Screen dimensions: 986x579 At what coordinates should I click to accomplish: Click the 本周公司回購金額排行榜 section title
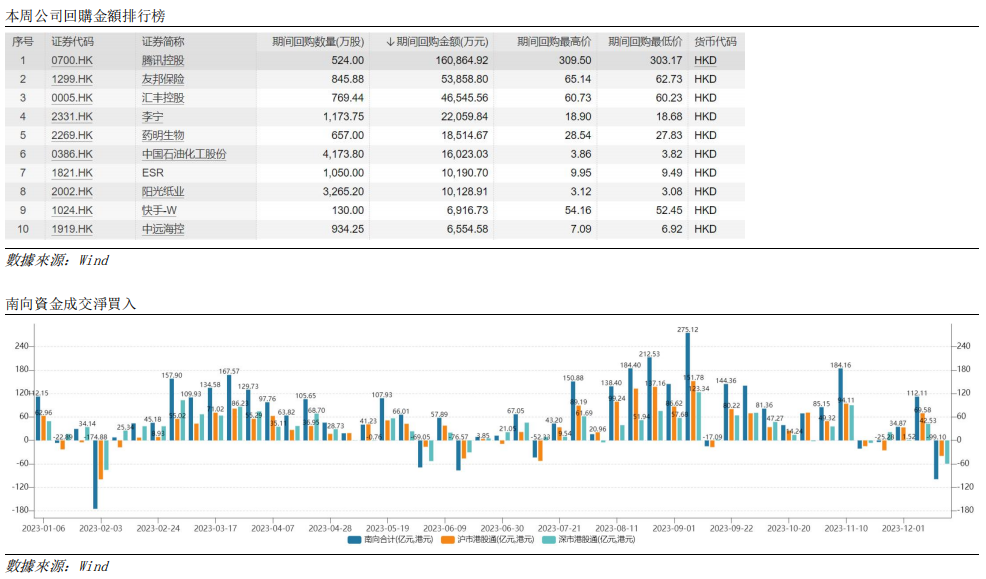coord(85,16)
